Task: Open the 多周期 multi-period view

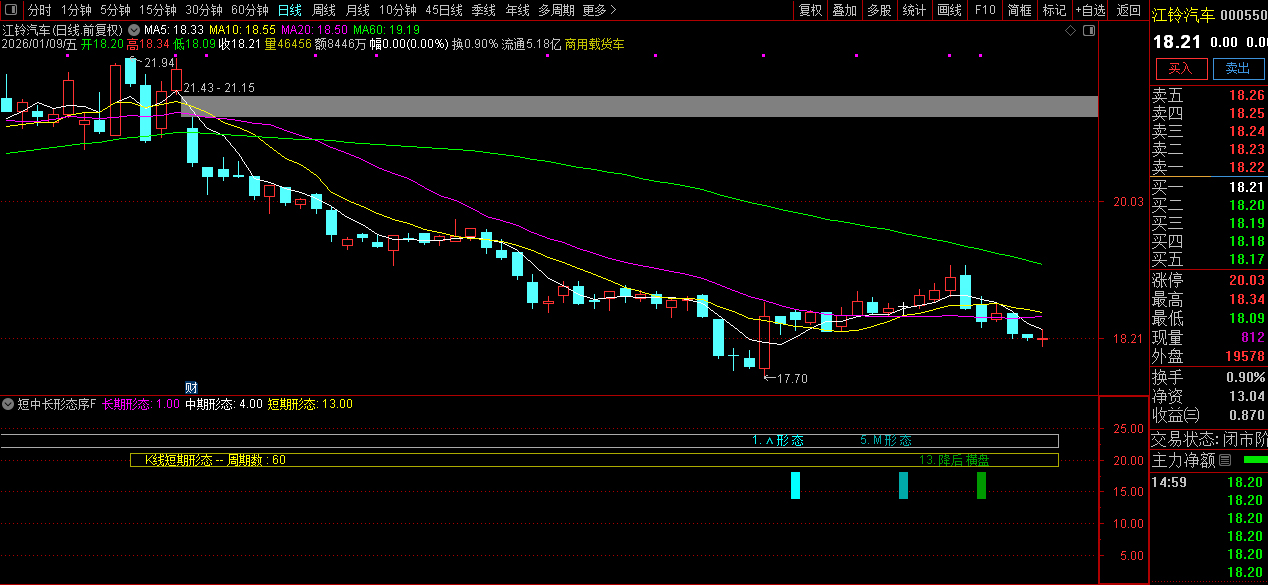Action: [x=556, y=10]
